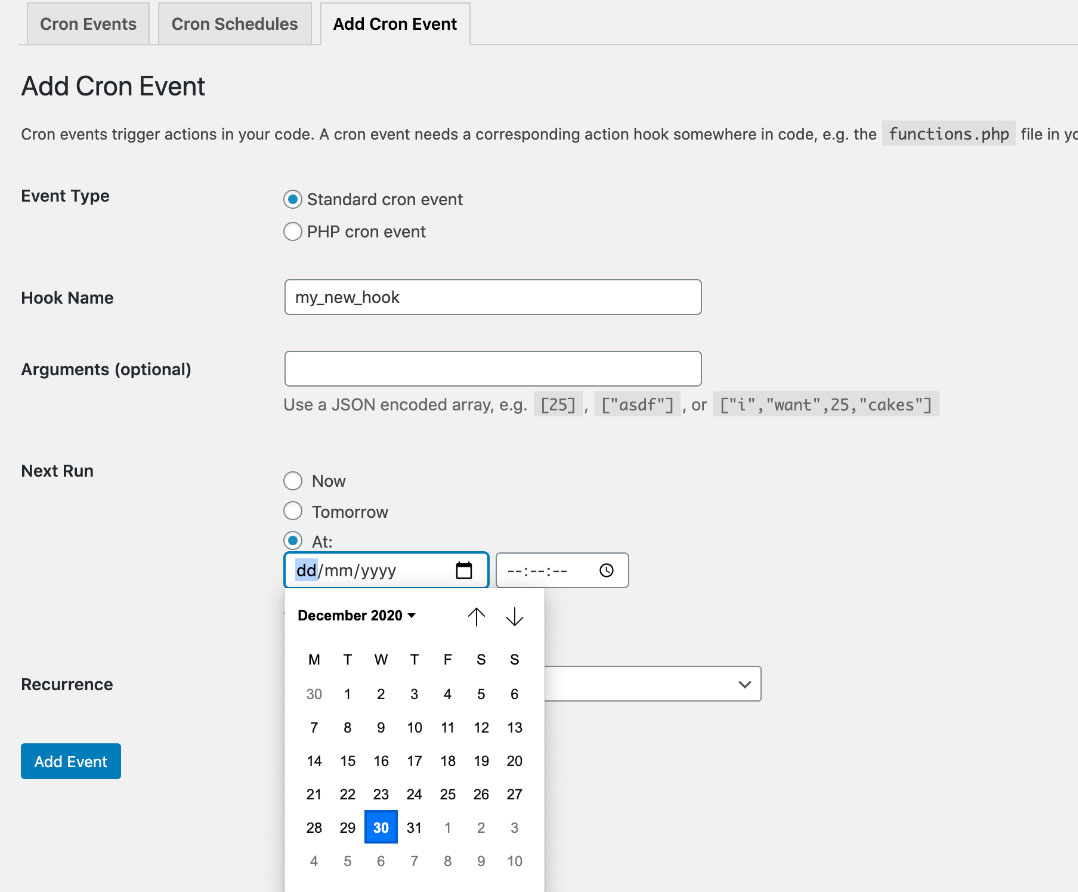Screen dimensions: 1078x892
Task: Select Standard cron event radio button
Action: point(293,199)
